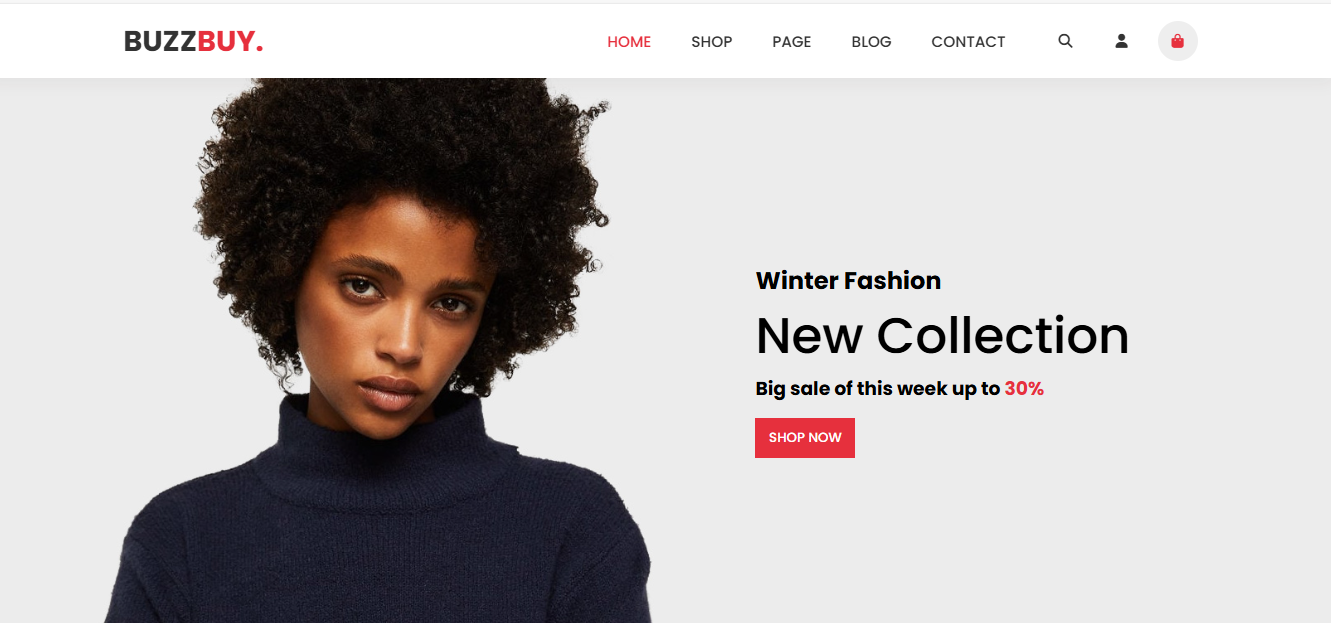The height and width of the screenshot is (623, 1331).
Task: Select the PAGE menu item
Action: (792, 42)
